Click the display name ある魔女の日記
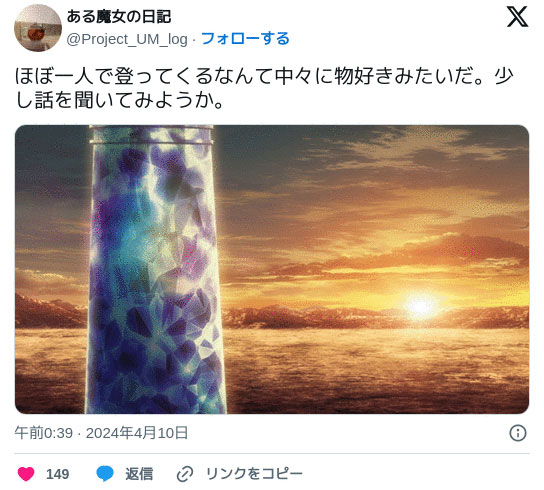 119,16
